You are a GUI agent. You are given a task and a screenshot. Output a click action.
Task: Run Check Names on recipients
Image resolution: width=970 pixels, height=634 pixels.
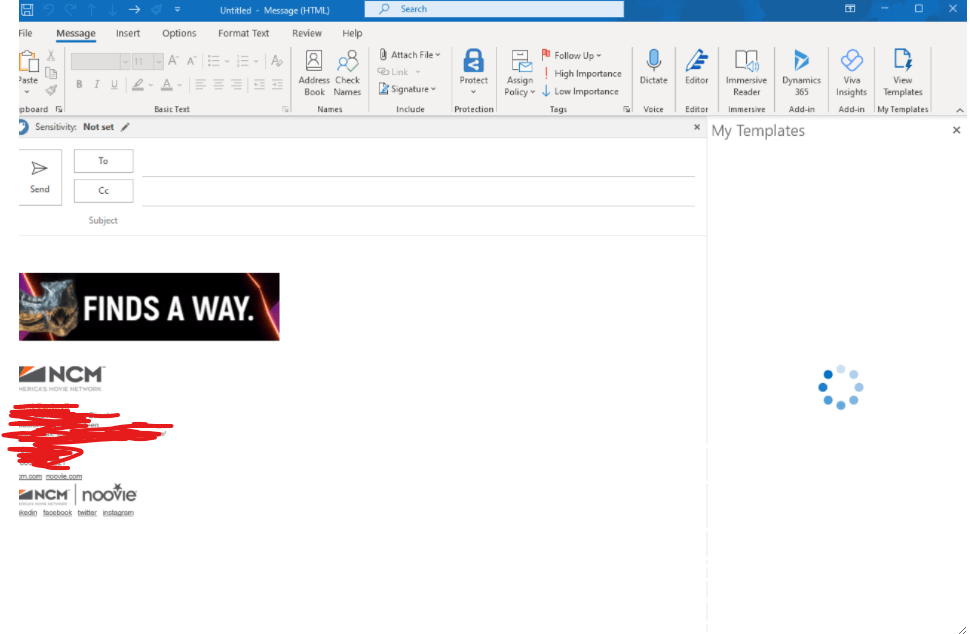pyautogui.click(x=347, y=73)
